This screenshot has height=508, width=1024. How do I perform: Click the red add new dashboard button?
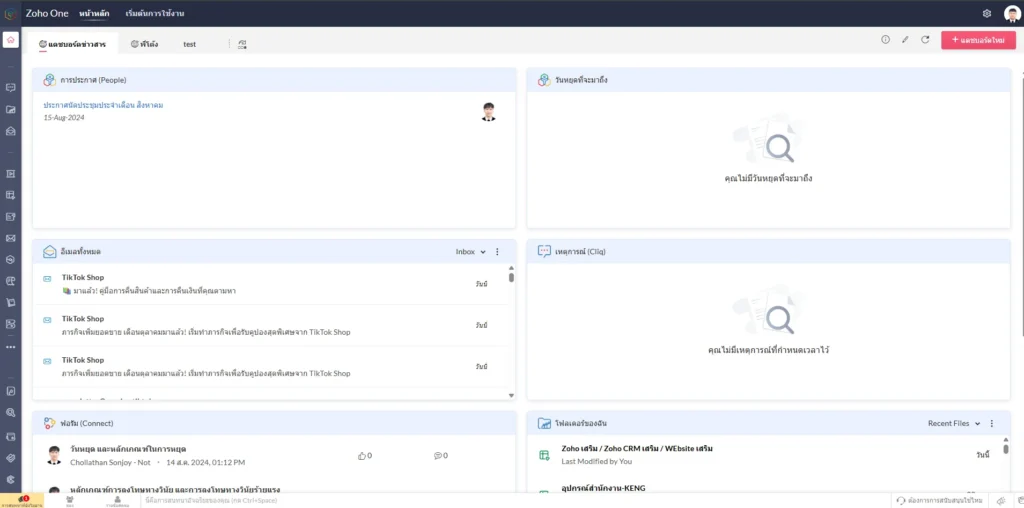point(977,40)
